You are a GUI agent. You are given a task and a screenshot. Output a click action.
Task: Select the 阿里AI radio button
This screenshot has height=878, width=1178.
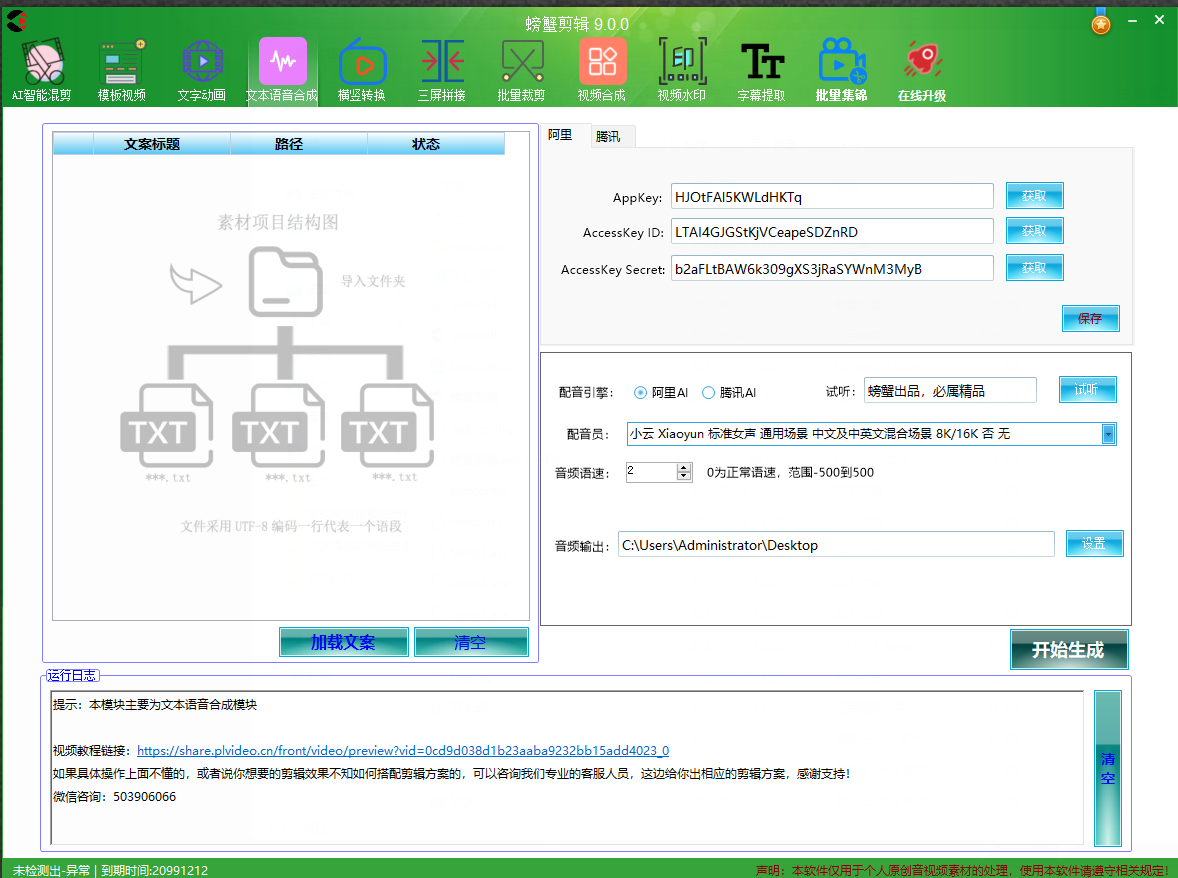tap(641, 393)
